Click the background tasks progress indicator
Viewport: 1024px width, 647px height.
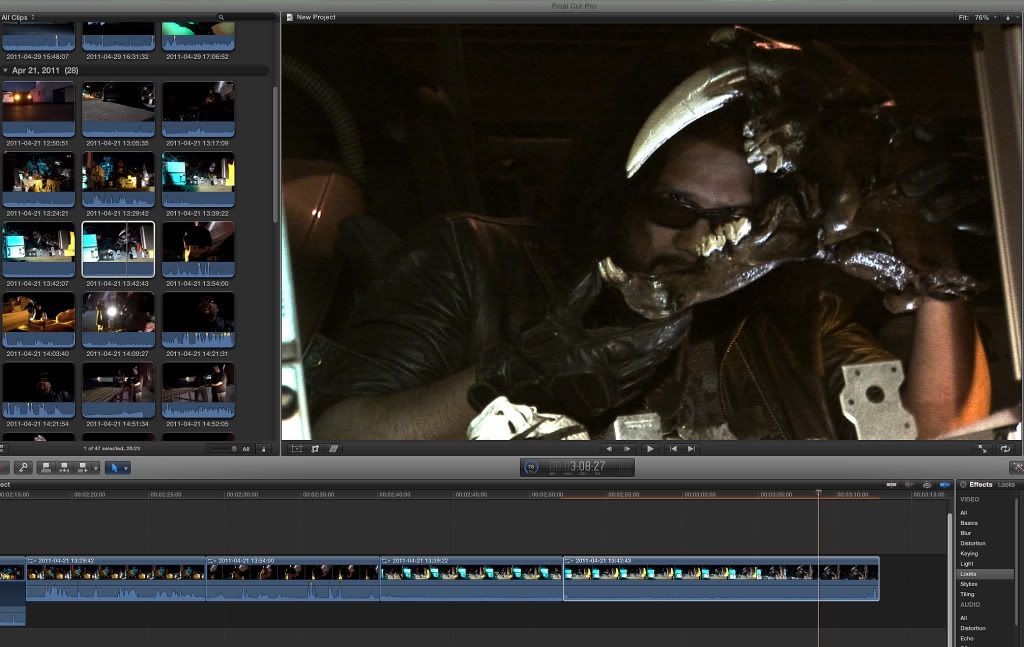pyautogui.click(x=532, y=467)
